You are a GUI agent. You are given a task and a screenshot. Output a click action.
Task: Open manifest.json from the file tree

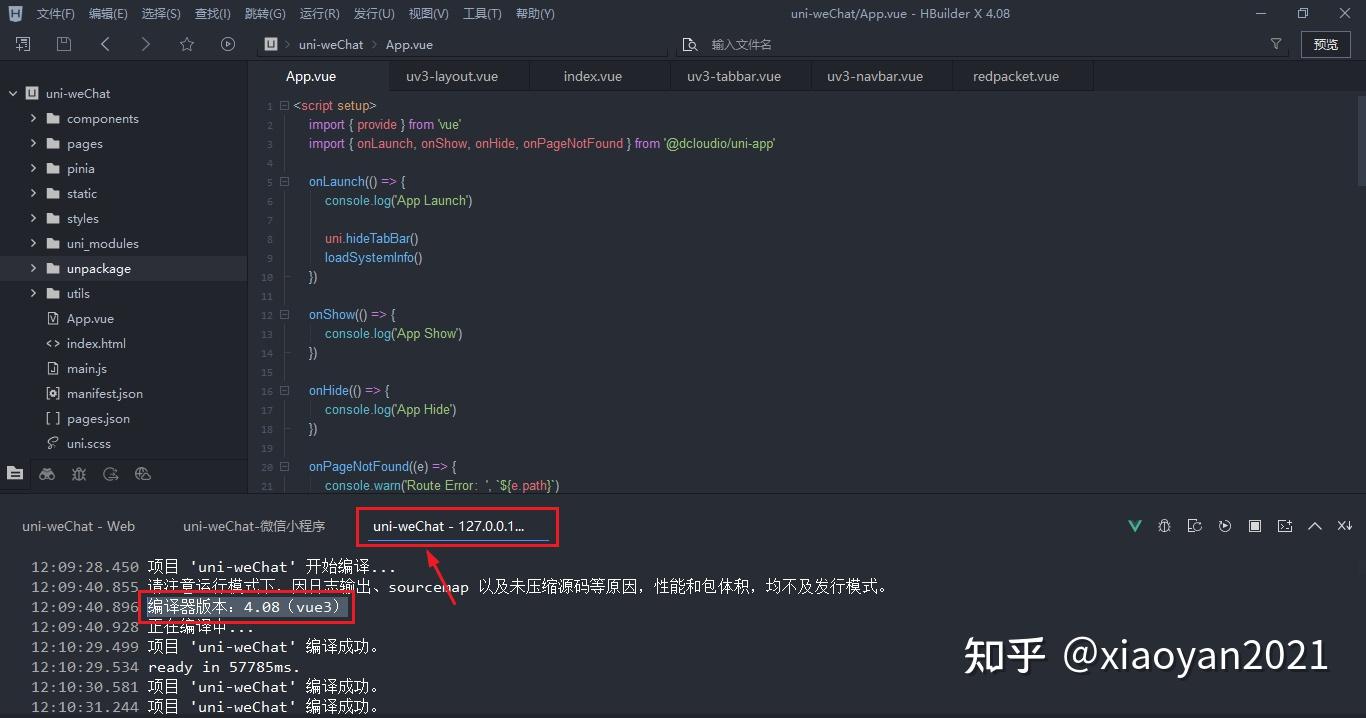coord(104,393)
